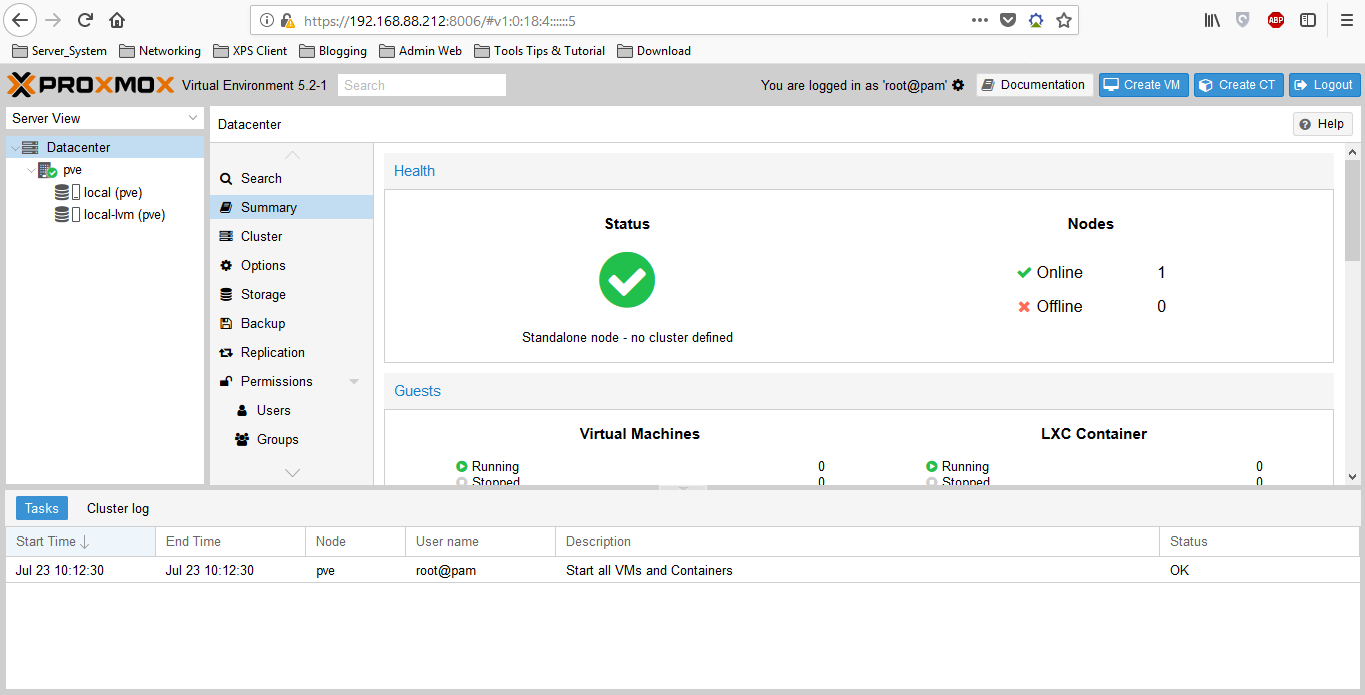Collapse the Permissions submenu arrow

coord(354,381)
